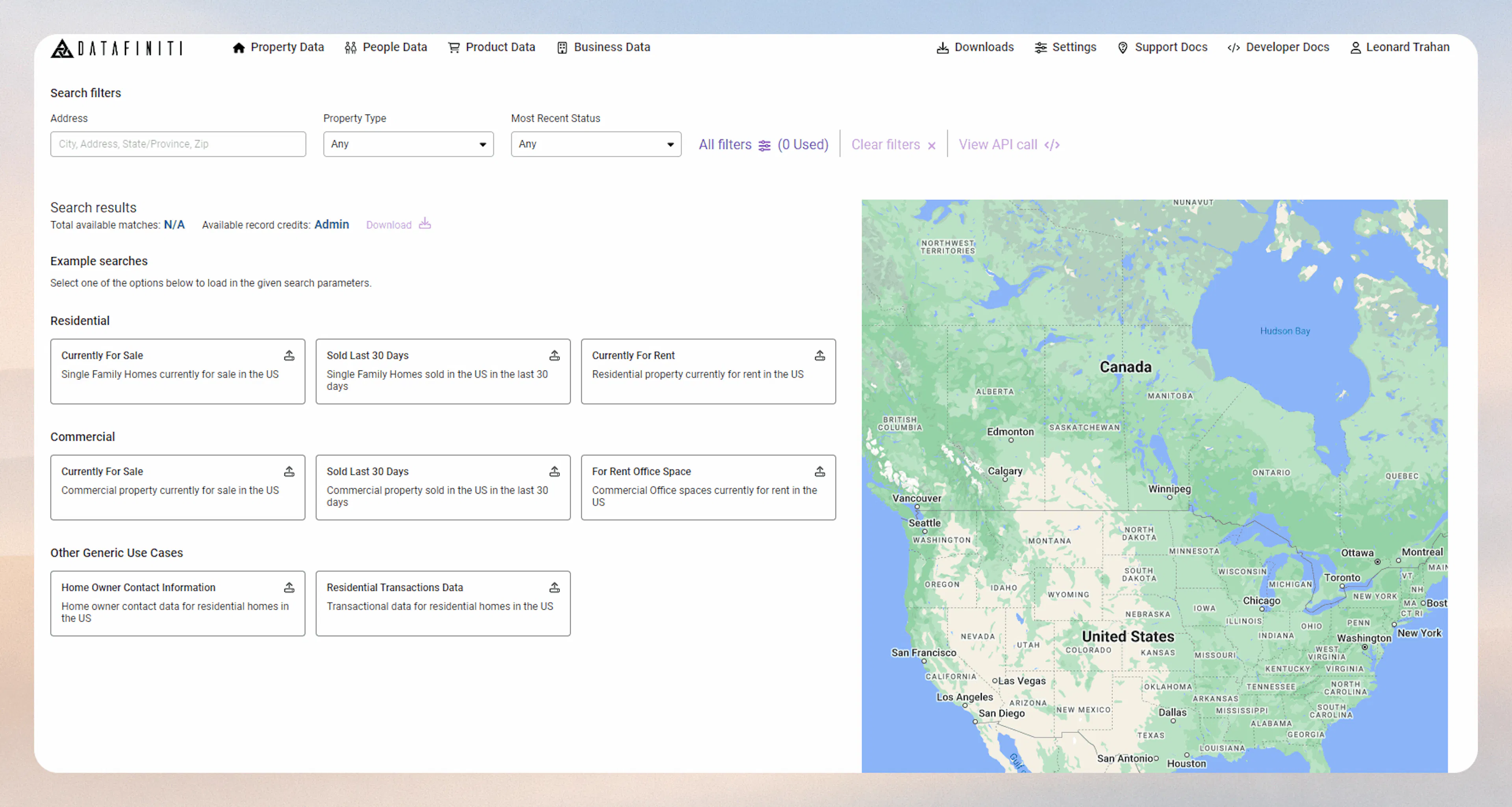The width and height of the screenshot is (1512, 807).
Task: Select the export icon on Currently For Rent card
Action: 819,355
